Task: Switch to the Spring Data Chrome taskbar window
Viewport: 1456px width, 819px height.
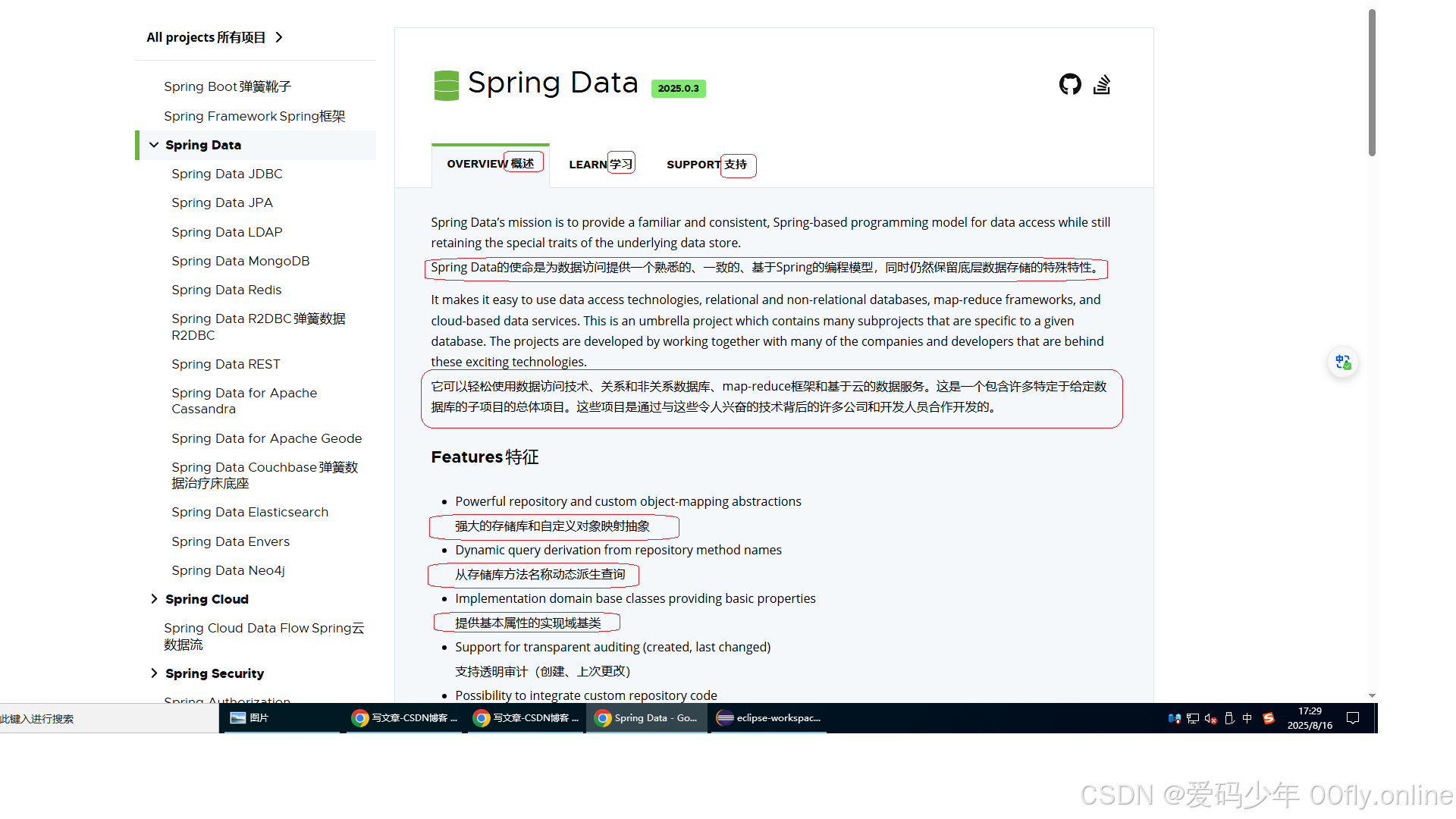Action: pos(647,717)
